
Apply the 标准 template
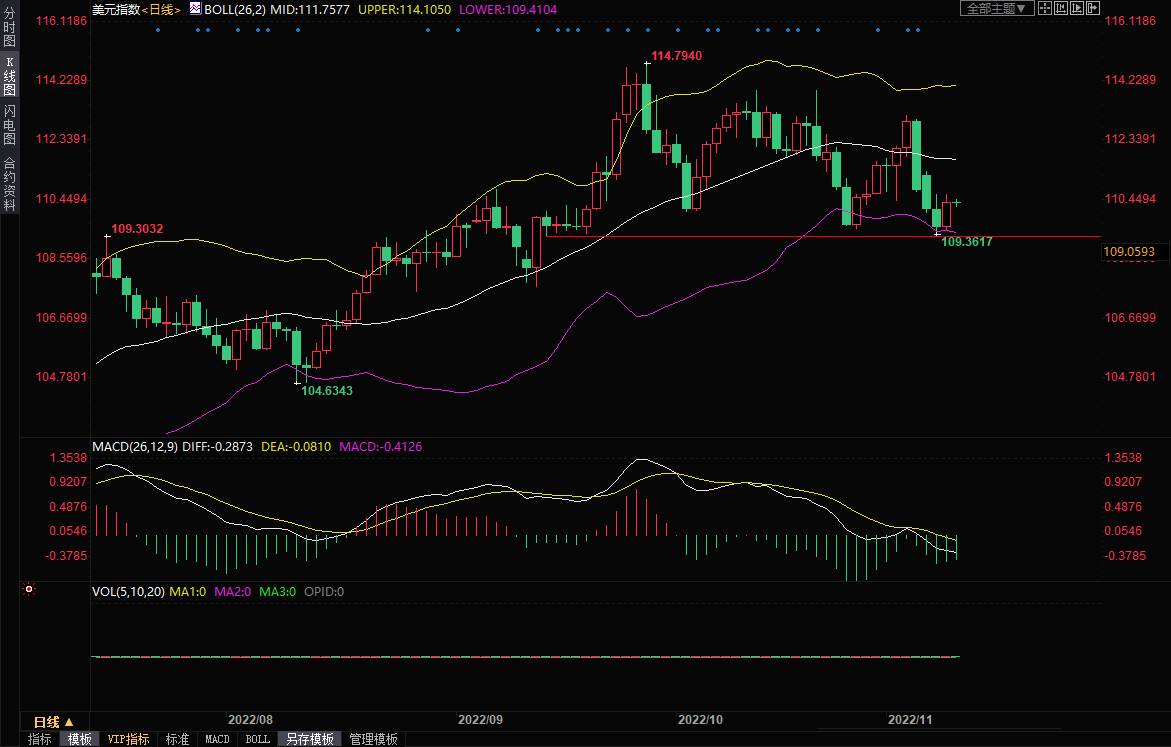177,739
